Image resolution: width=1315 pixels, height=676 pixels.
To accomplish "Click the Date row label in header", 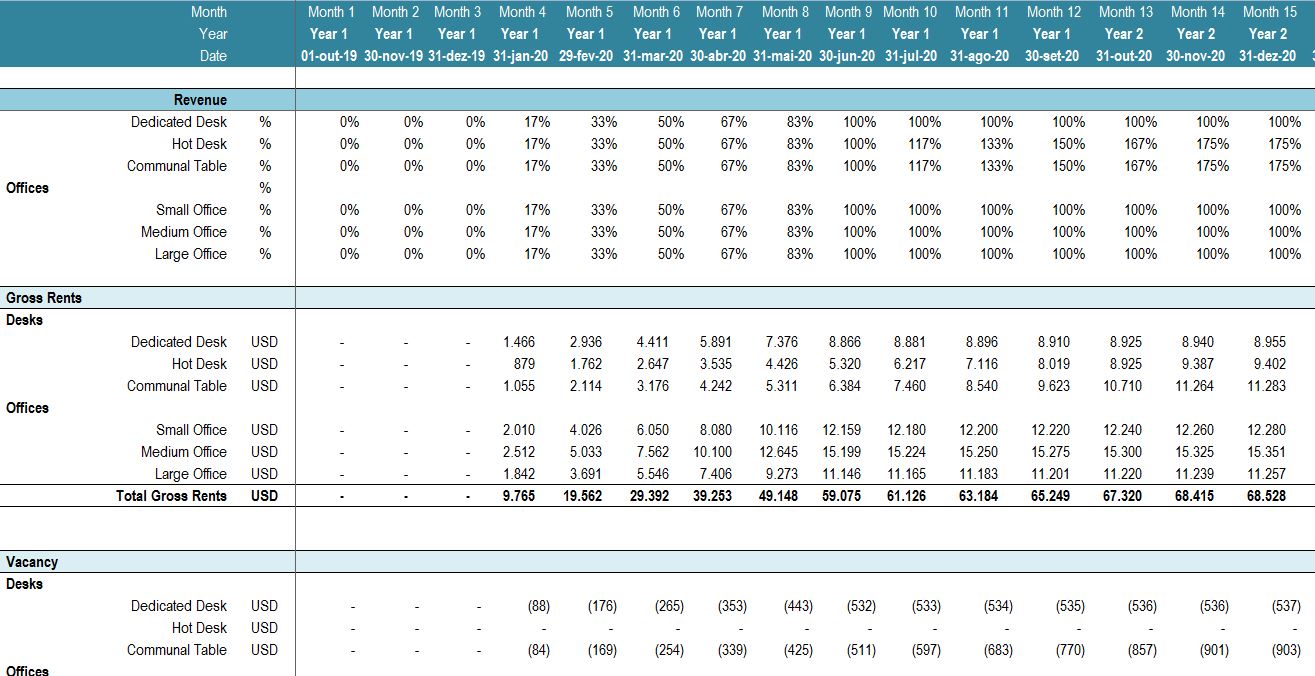I will click(213, 56).
